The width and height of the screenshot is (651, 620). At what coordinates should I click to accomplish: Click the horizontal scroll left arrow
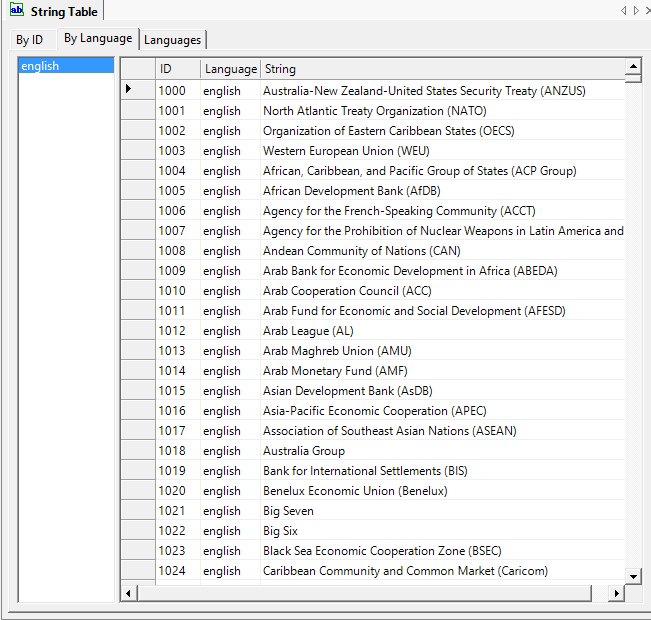pyautogui.click(x=128, y=593)
